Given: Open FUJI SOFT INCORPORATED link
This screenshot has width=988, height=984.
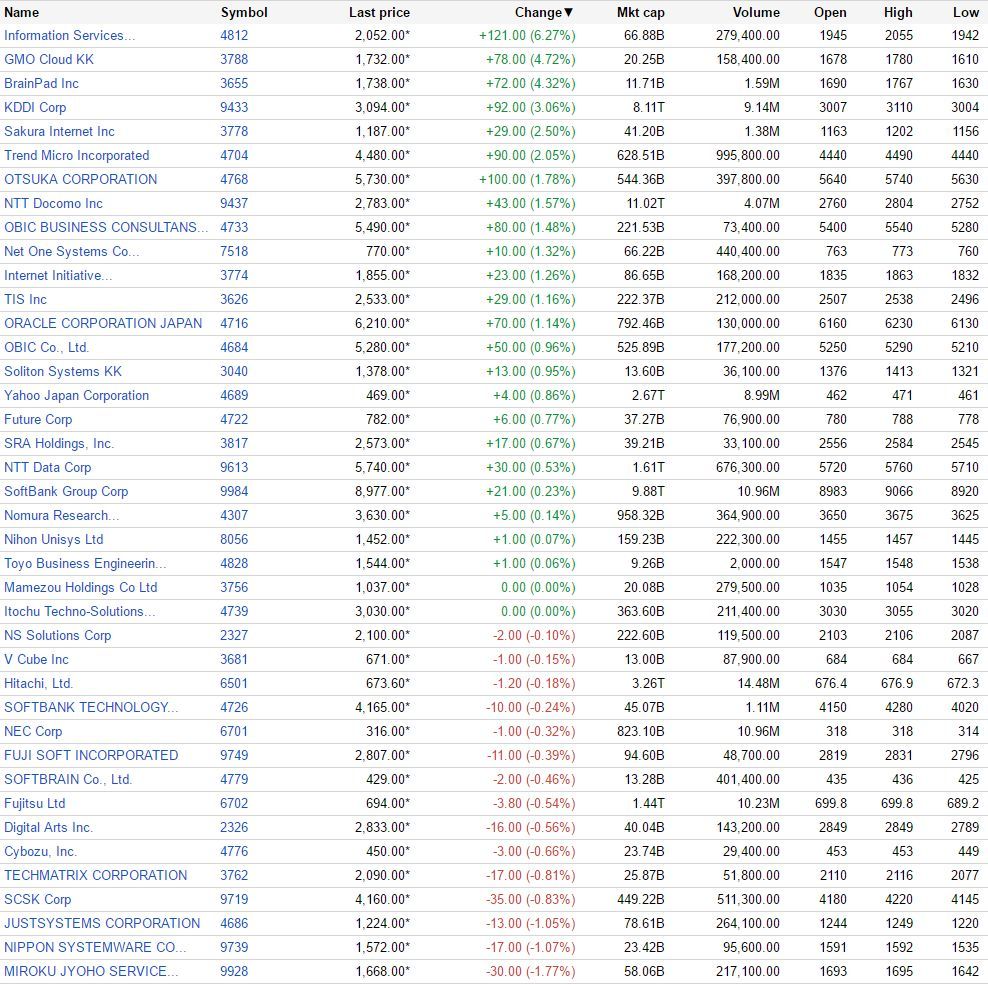Looking at the screenshot, I should coord(91,755).
